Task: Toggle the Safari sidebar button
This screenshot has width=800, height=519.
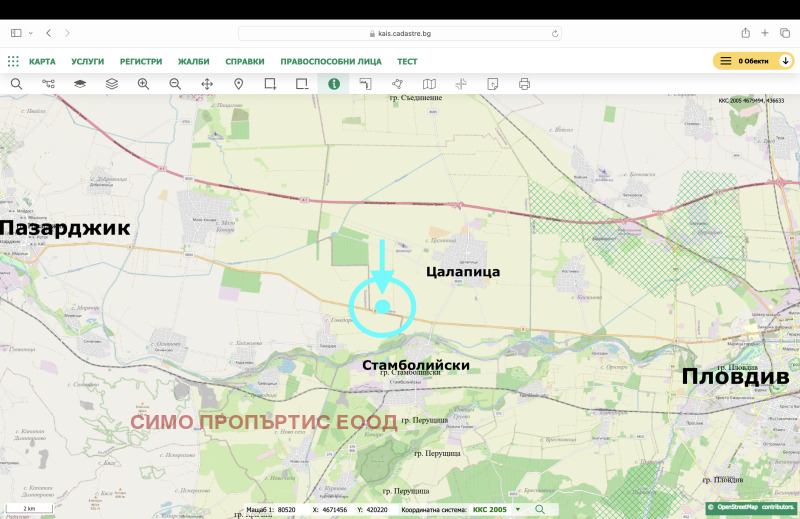Action: 16,33
